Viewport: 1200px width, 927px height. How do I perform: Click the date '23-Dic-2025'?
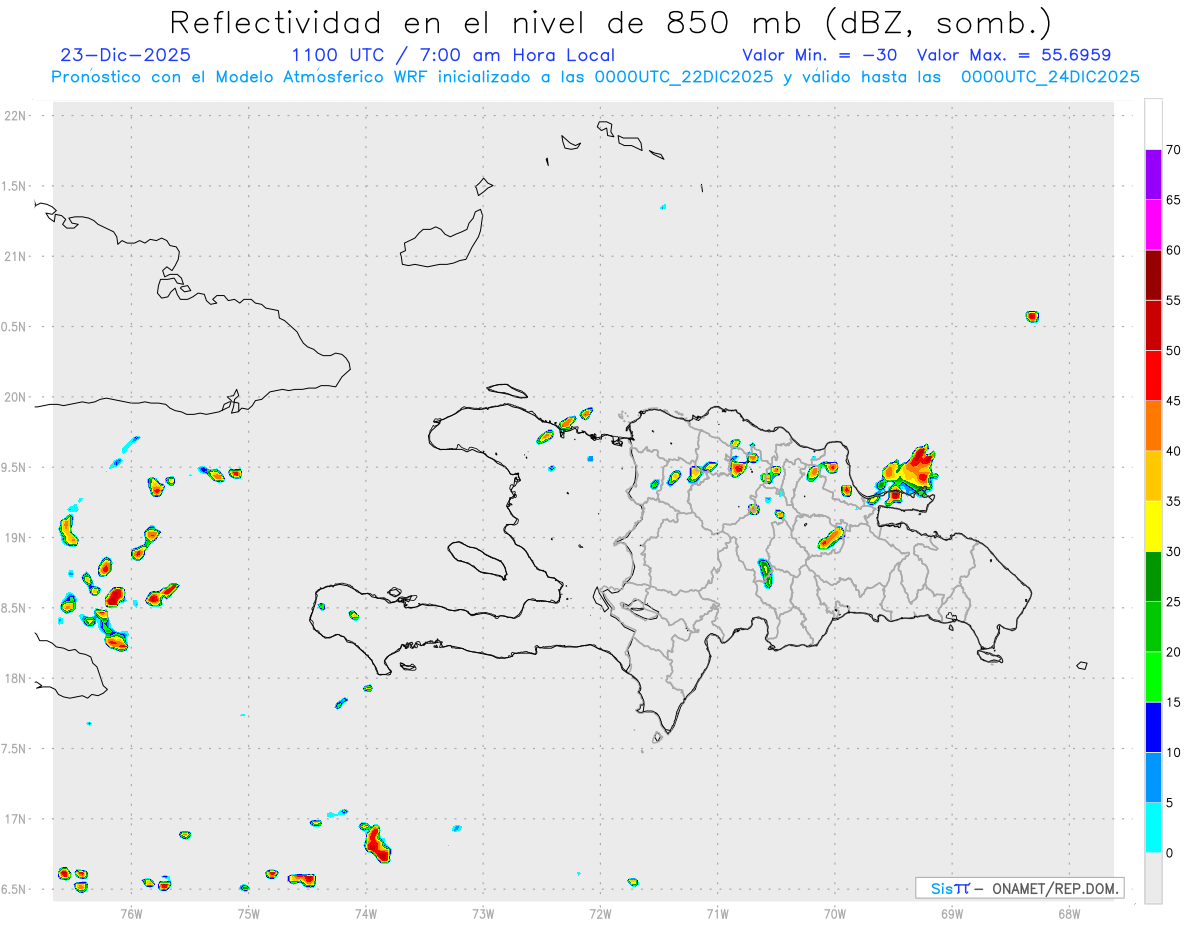pos(125,55)
